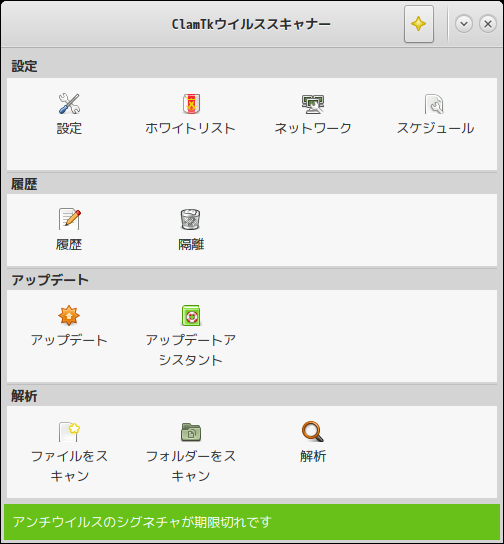Open the アップデートアシスタント green book icon
Viewport: 504px width, 544px height.
191,315
